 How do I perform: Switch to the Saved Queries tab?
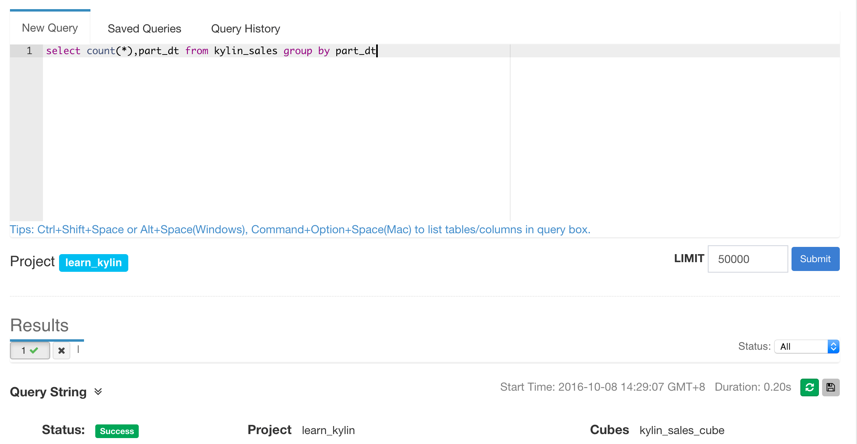coord(144,29)
